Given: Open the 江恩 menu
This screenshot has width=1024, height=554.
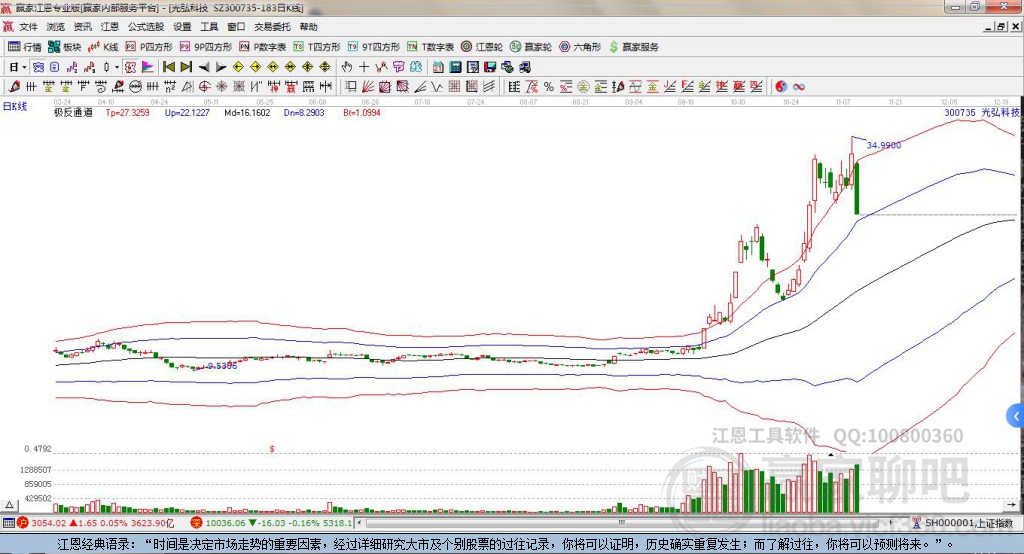Looking at the screenshot, I should pyautogui.click(x=110, y=27).
